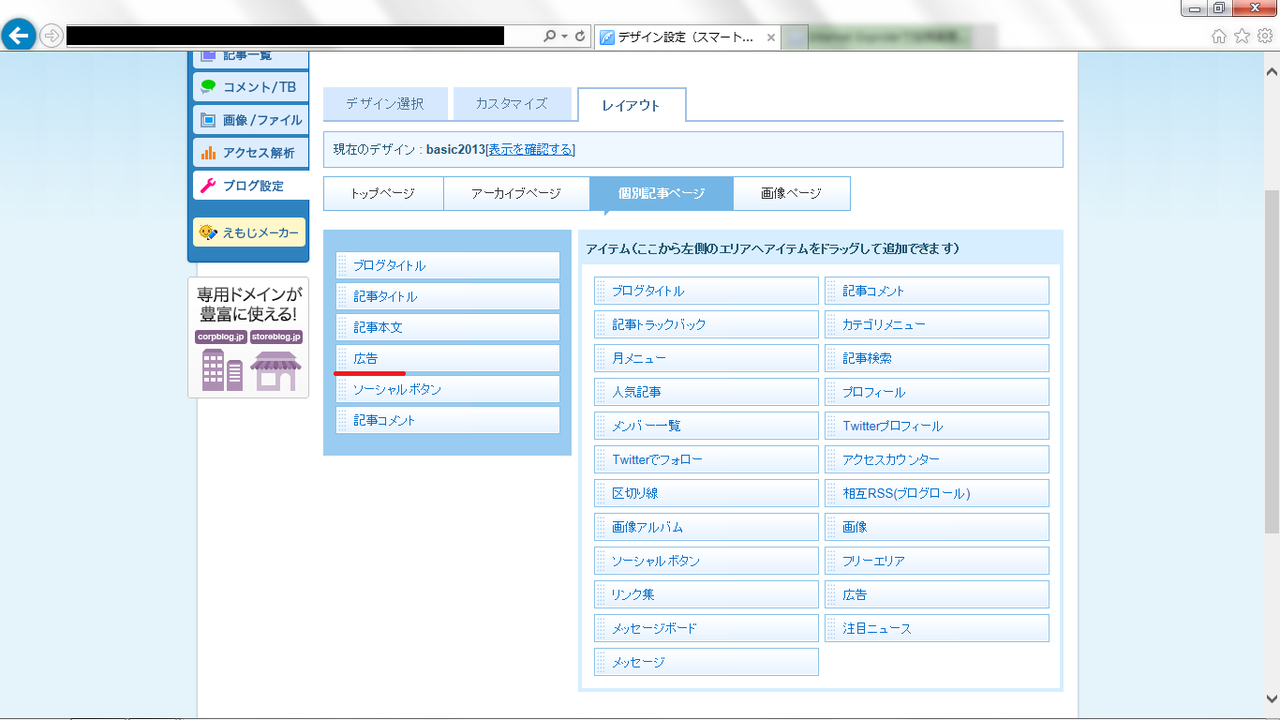The height and width of the screenshot is (720, 1280).
Task: Click 画像 in the items list
Action: [x=937, y=527]
